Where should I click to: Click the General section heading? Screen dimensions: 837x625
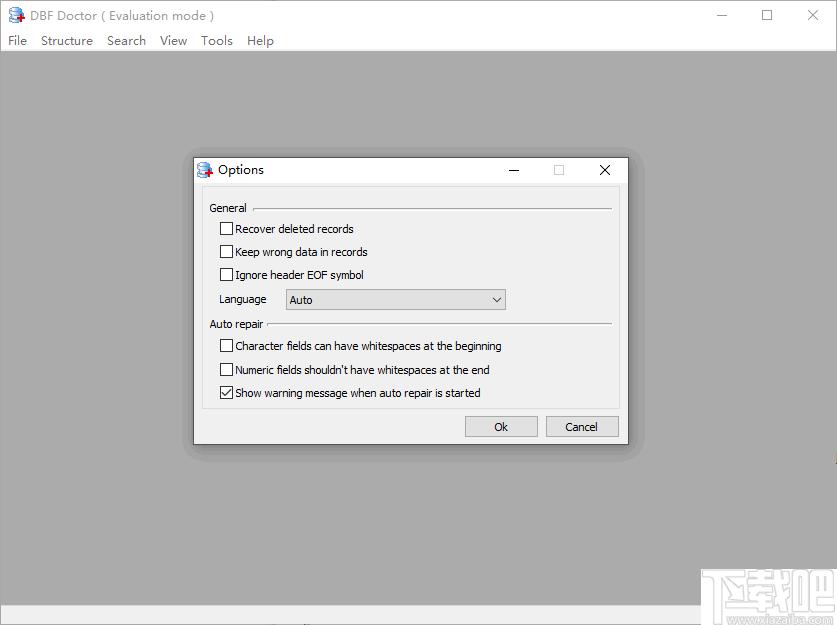click(x=228, y=208)
